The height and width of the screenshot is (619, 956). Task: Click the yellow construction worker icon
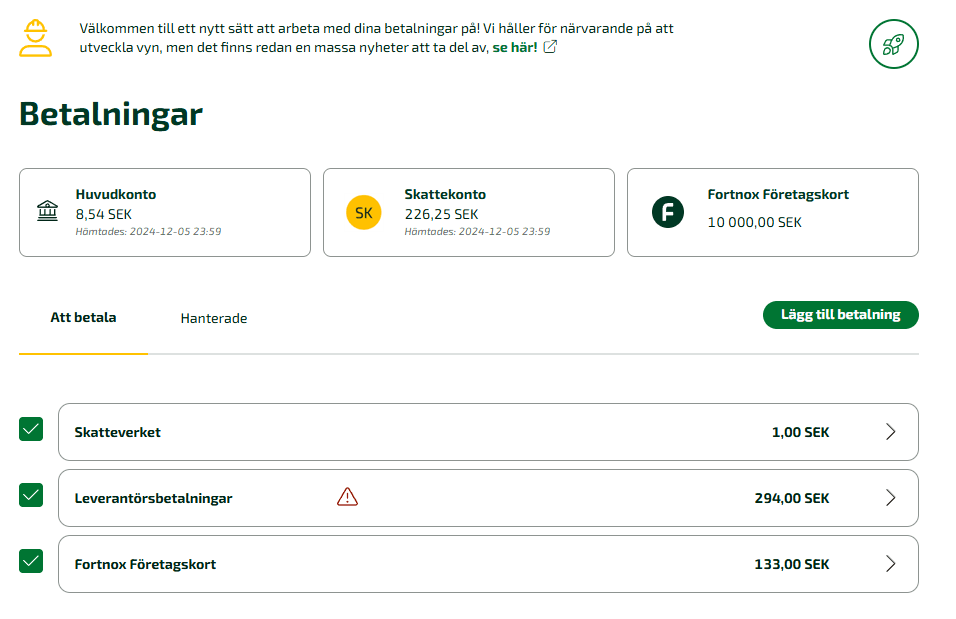coord(35,38)
